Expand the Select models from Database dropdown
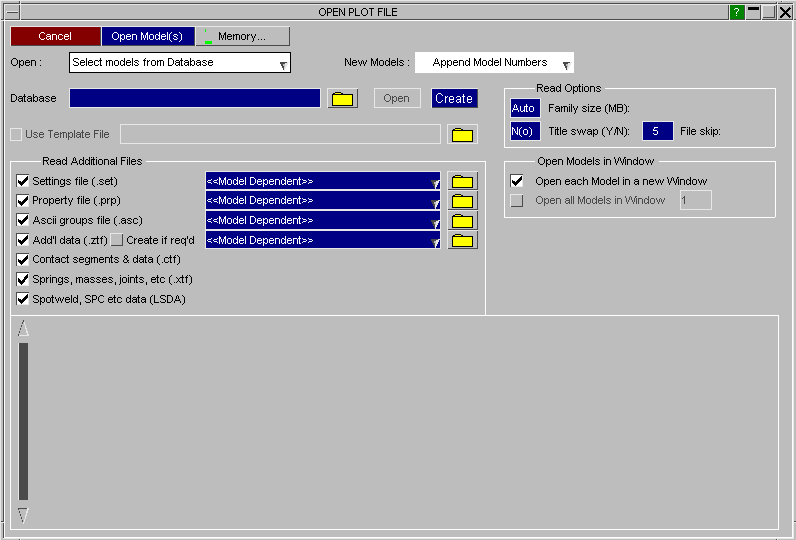796x540 pixels. (180, 63)
